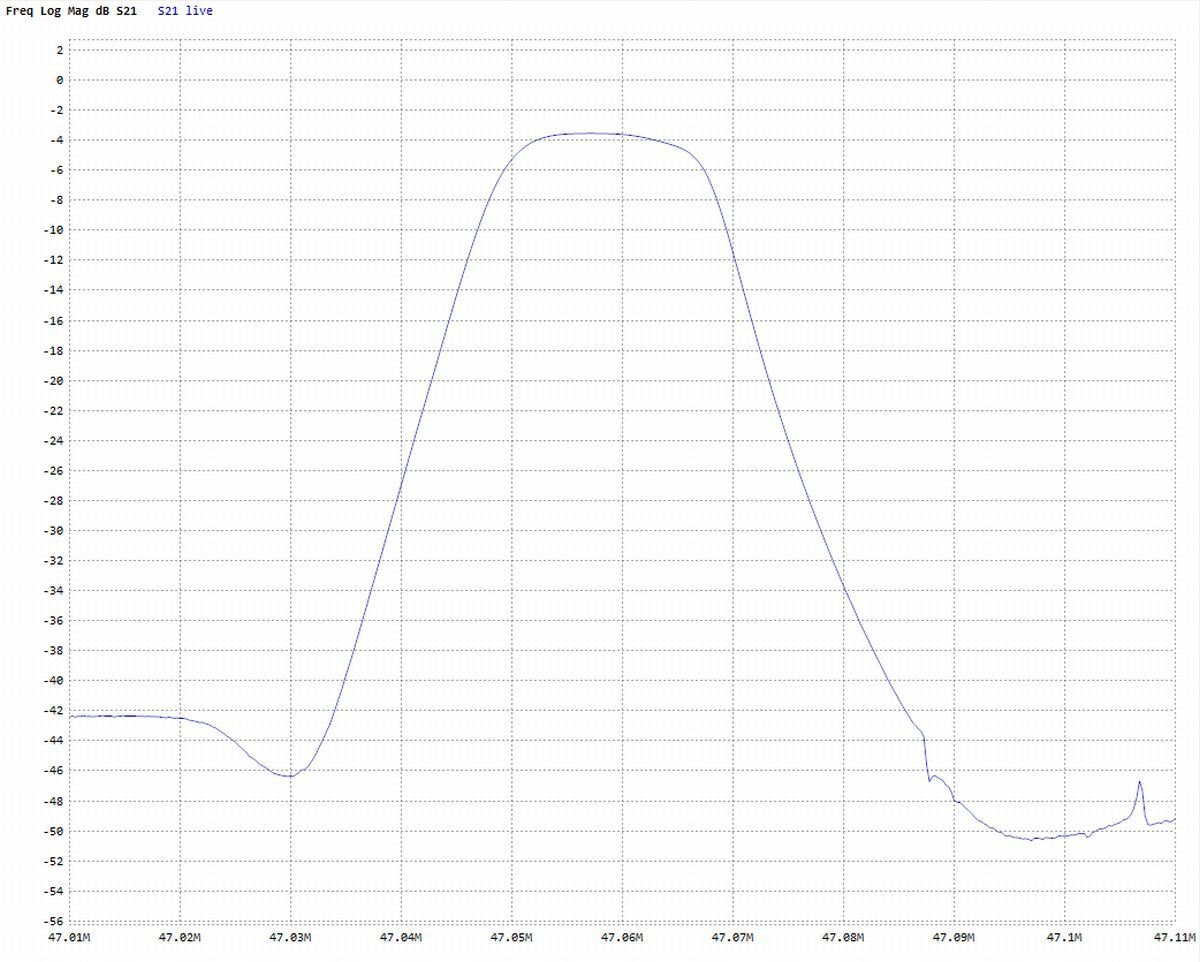Click the 0 dB y-axis label
Image resolution: width=1200 pixels, height=962 pixels.
(x=60, y=80)
